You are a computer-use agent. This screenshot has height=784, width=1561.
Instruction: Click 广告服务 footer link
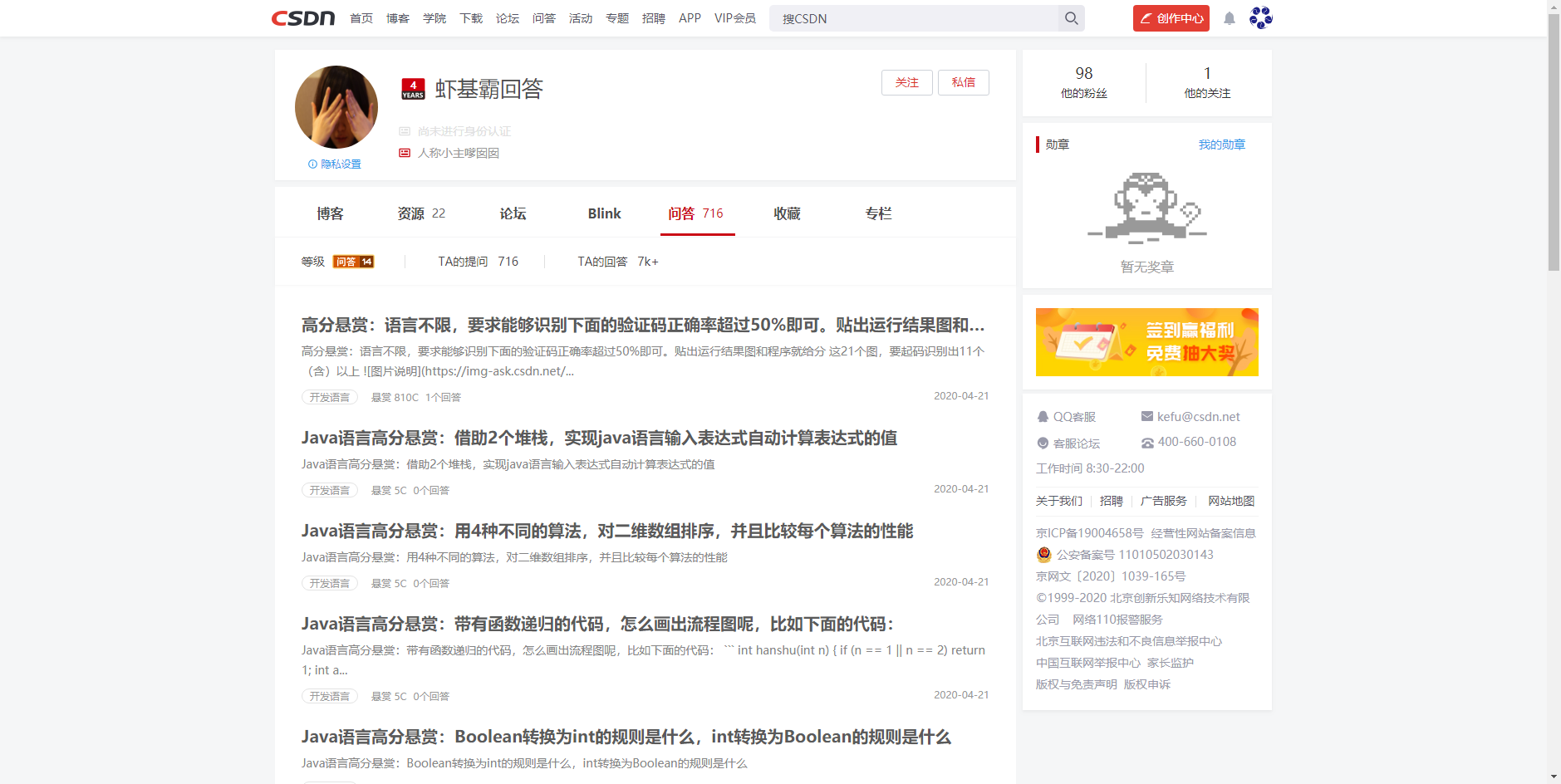[1164, 501]
